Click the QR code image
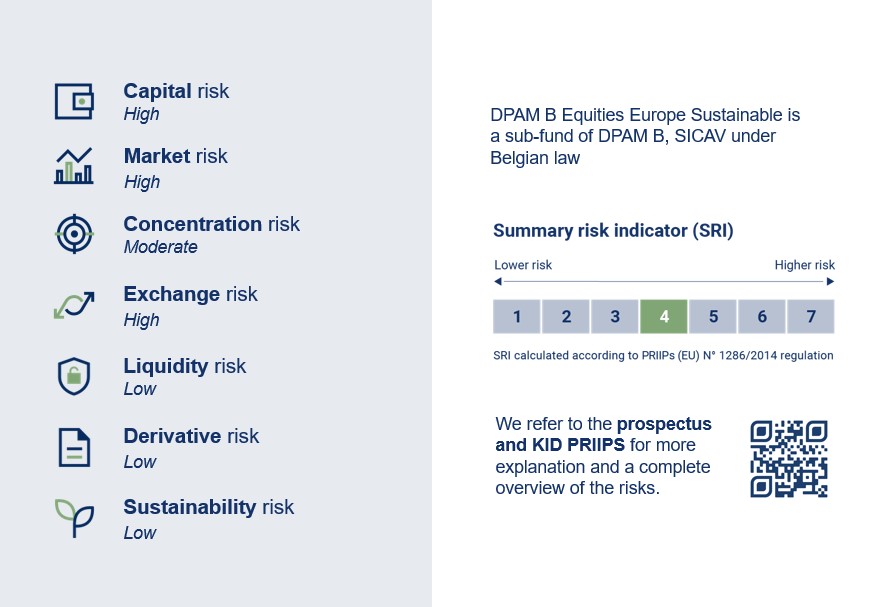Screen dimensions: 890x607 click(x=789, y=458)
